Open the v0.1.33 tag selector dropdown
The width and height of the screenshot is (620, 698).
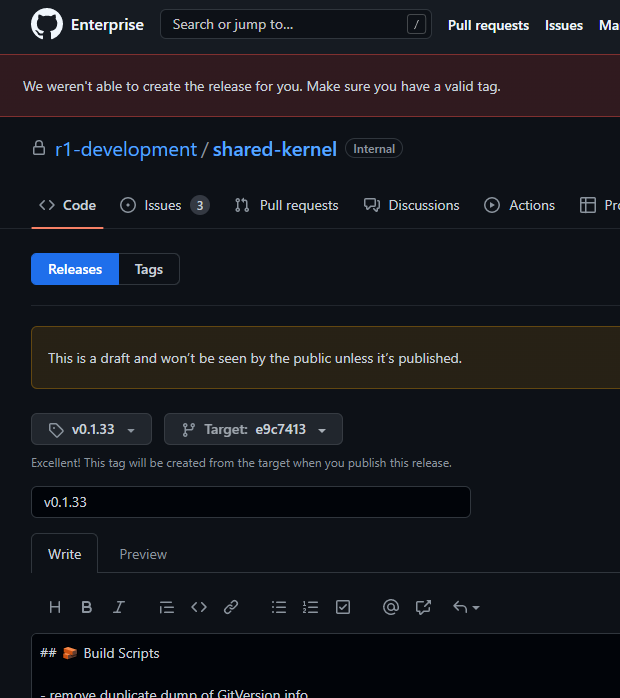(x=91, y=429)
